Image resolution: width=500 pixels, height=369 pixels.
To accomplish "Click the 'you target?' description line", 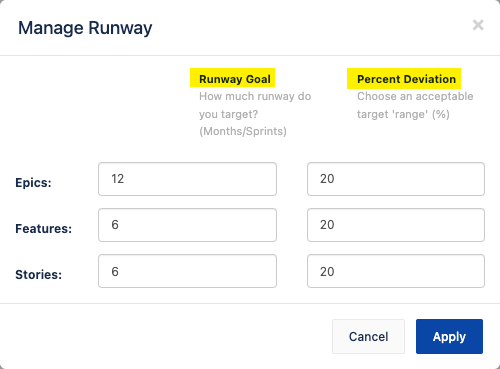I will point(229,114).
